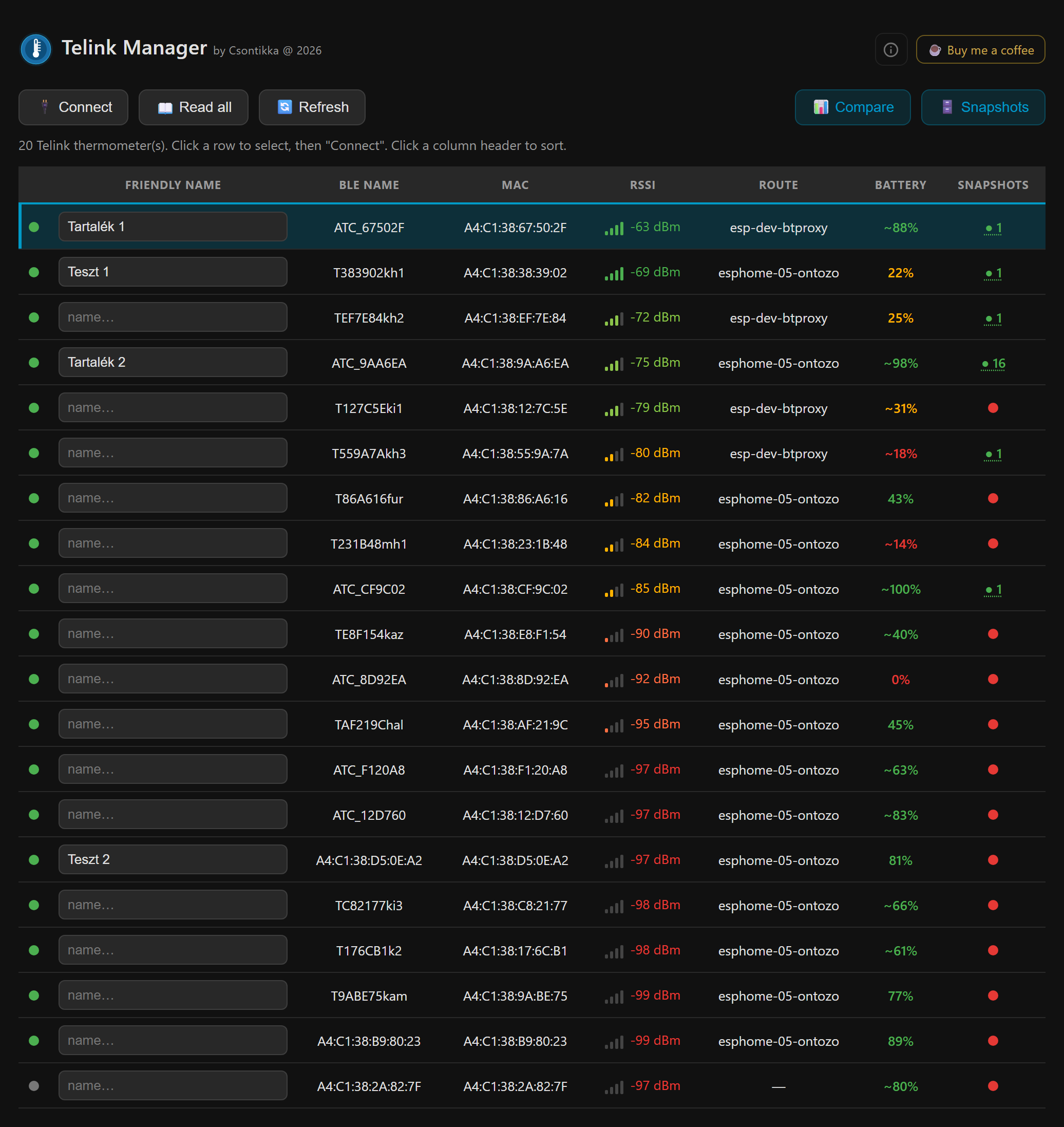
Task: Click the -85 dBm RSSI value
Action: pos(655,589)
